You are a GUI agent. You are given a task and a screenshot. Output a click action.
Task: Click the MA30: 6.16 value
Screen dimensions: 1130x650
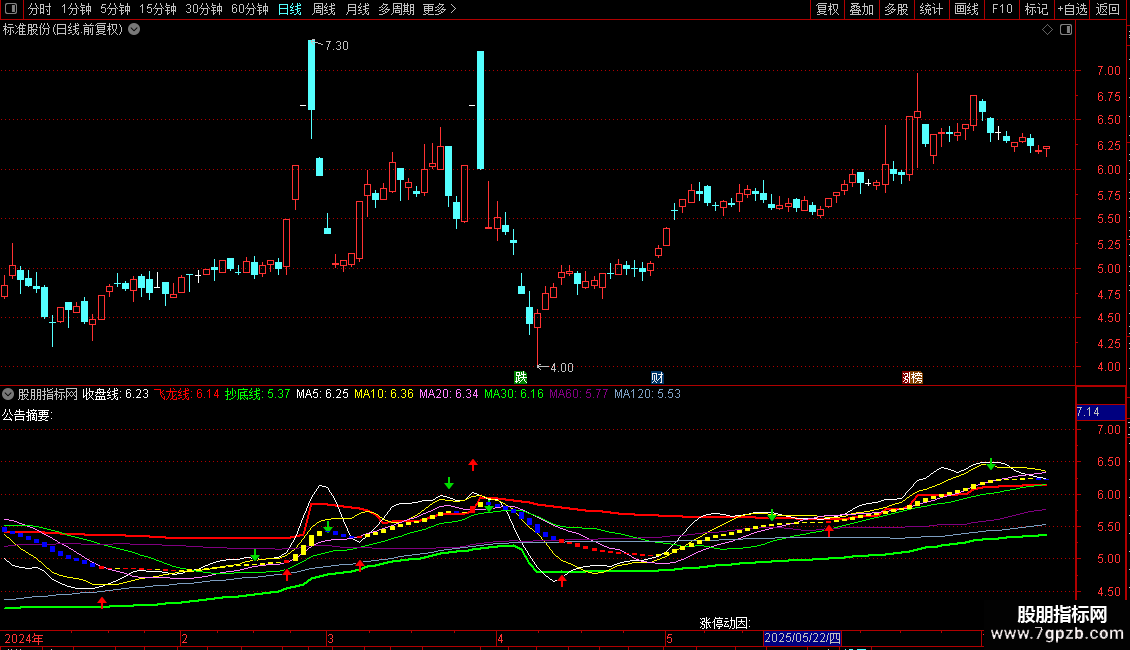click(514, 394)
